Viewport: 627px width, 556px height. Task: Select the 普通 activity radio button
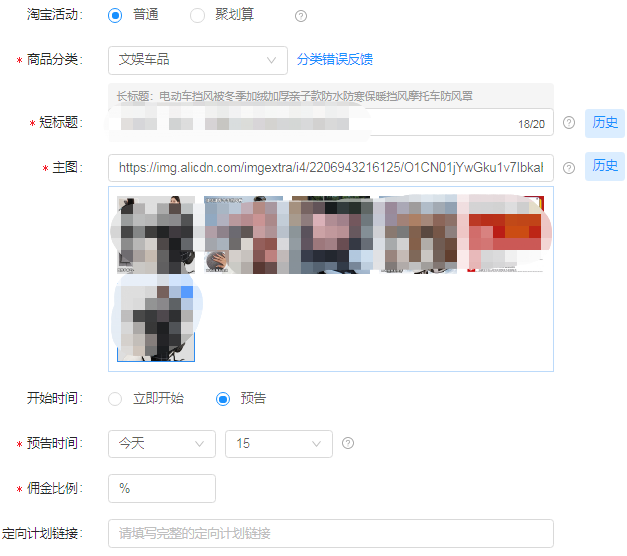coord(116,15)
